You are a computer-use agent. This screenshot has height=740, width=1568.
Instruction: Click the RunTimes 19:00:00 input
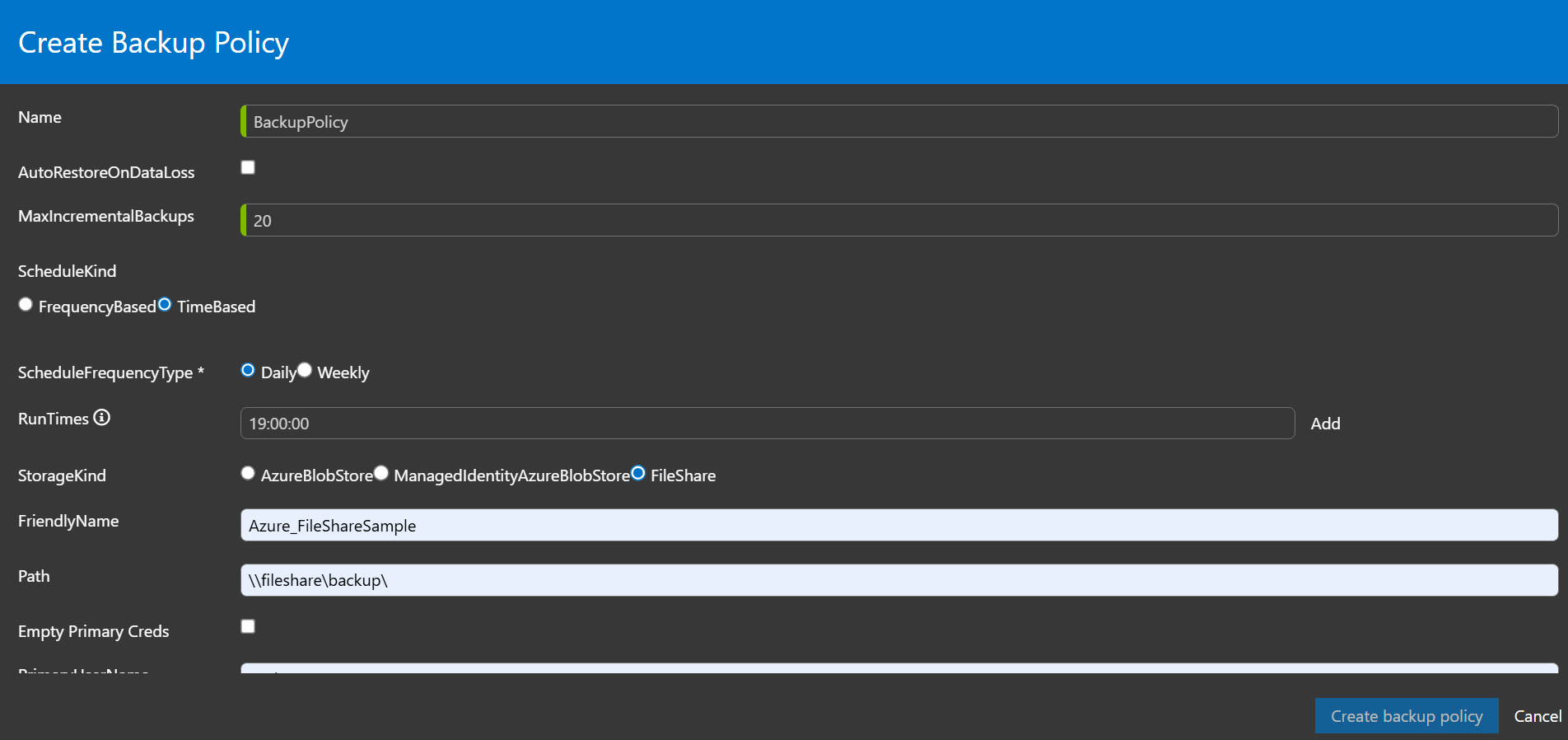[x=768, y=424]
